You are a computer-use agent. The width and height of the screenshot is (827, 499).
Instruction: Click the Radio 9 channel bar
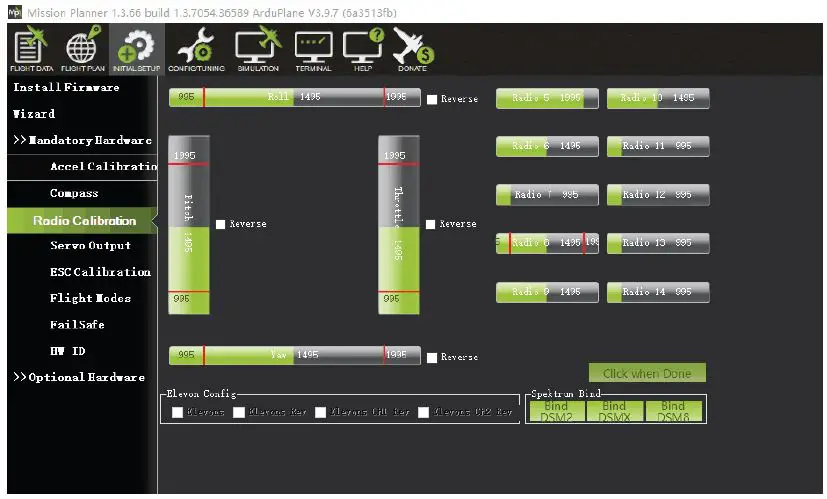[x=547, y=292]
